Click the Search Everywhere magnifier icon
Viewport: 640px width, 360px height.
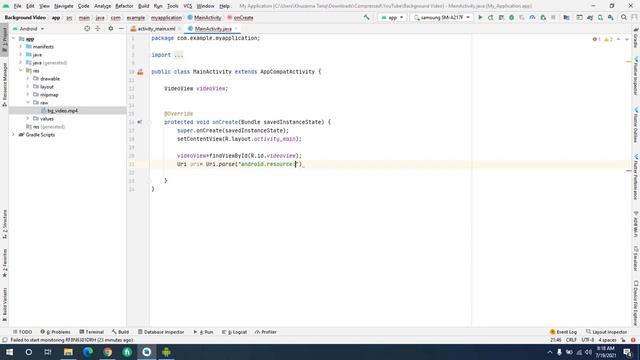pos(624,18)
